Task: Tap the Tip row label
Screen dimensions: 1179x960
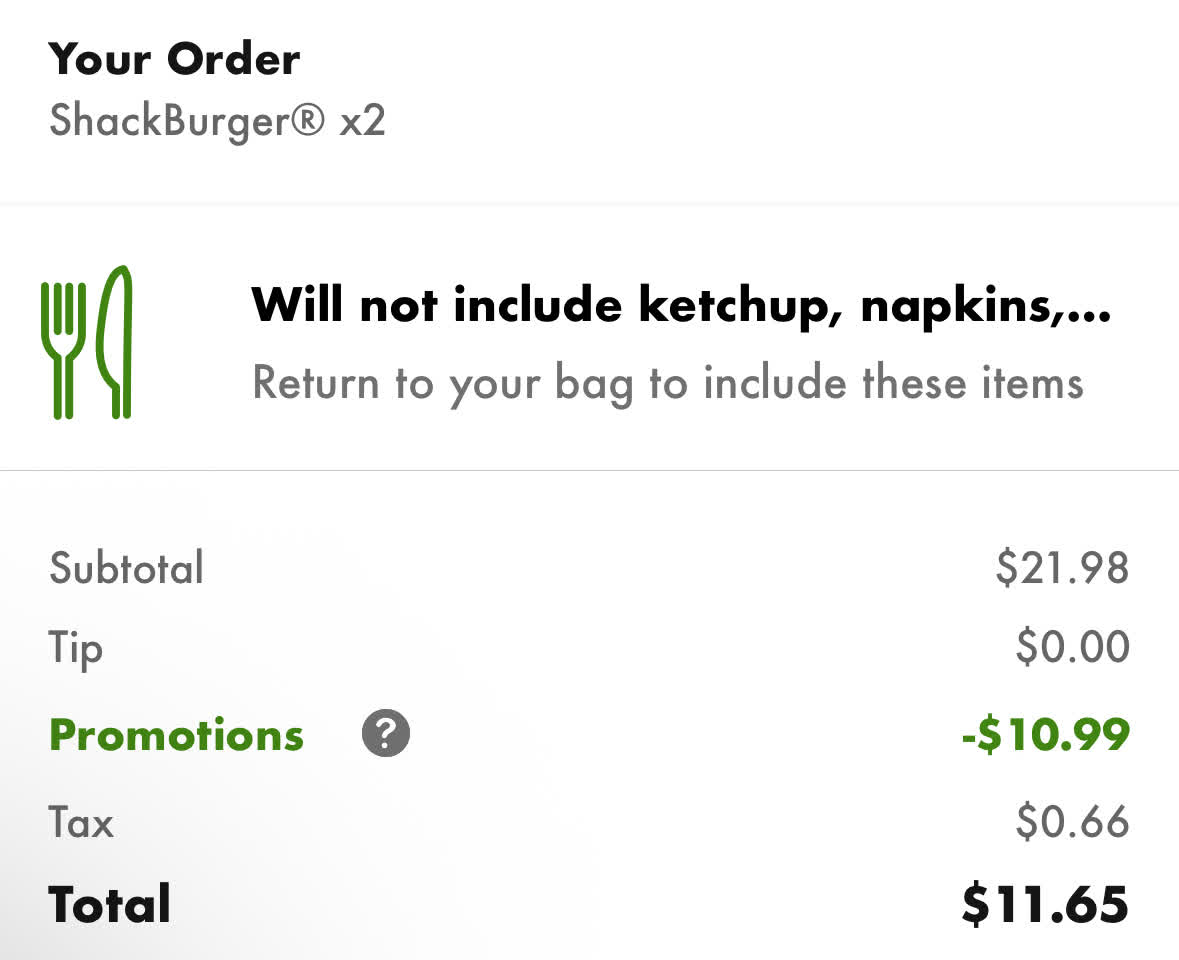Action: point(76,648)
